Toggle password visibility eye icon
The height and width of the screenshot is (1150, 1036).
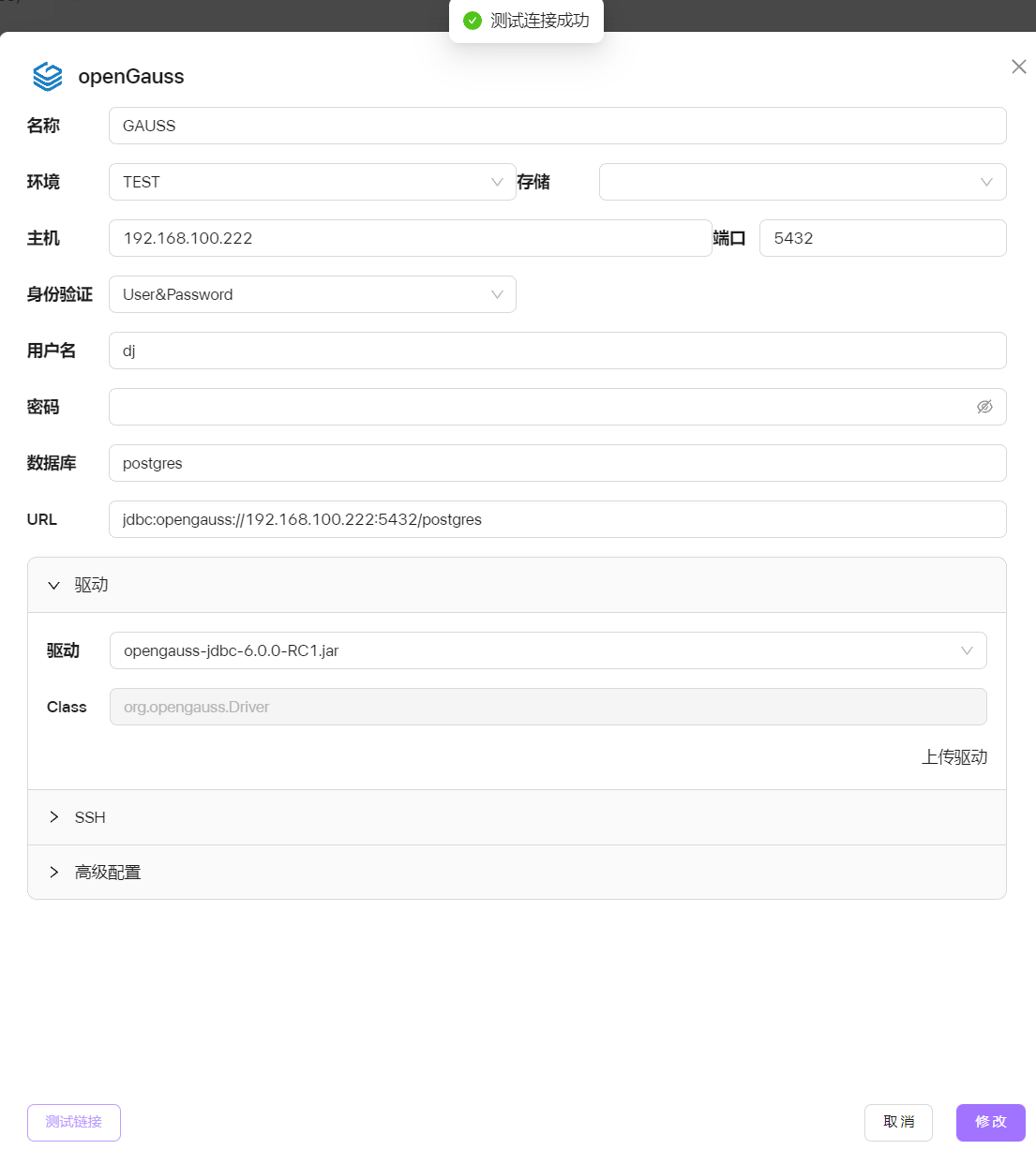(984, 407)
